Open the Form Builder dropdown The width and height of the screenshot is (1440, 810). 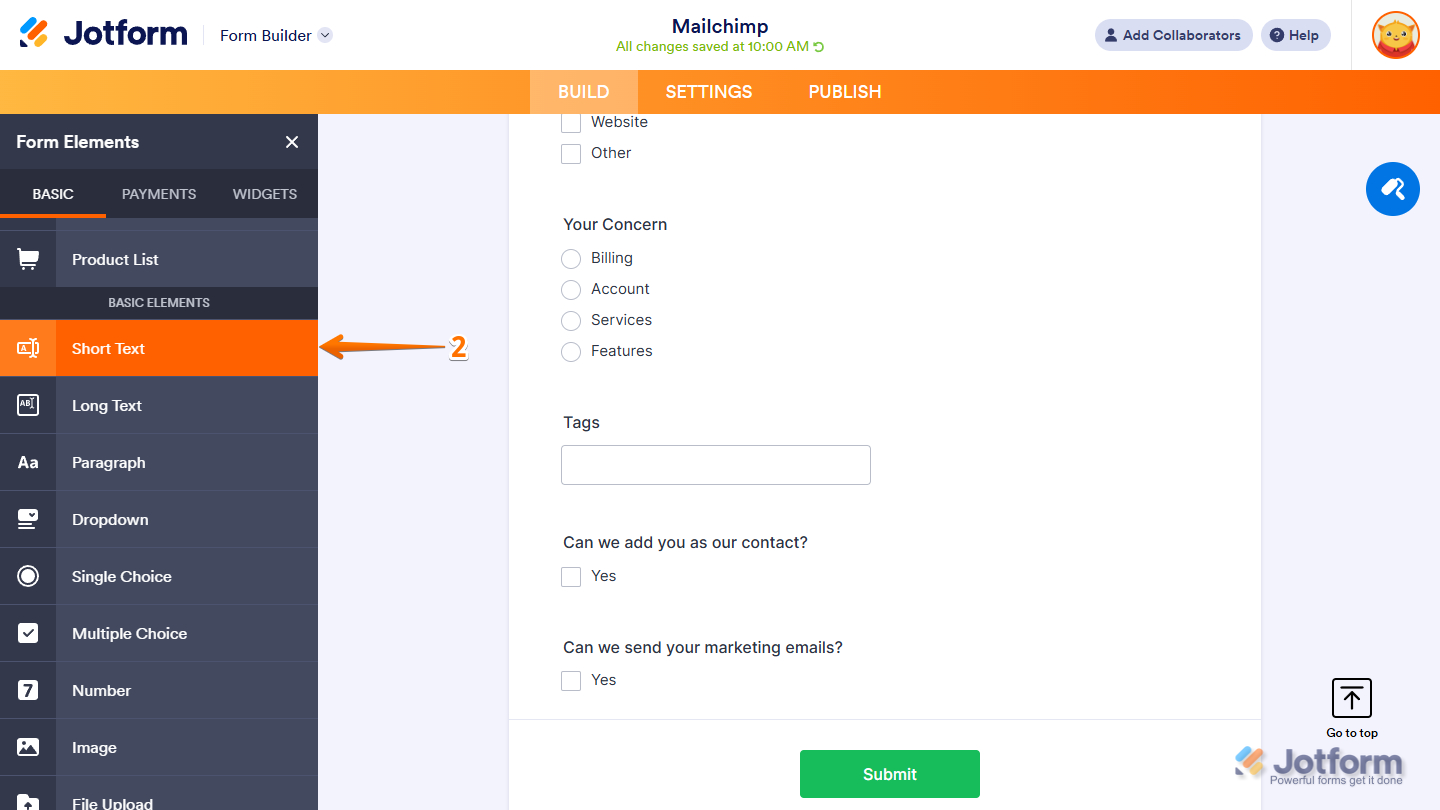(x=275, y=35)
